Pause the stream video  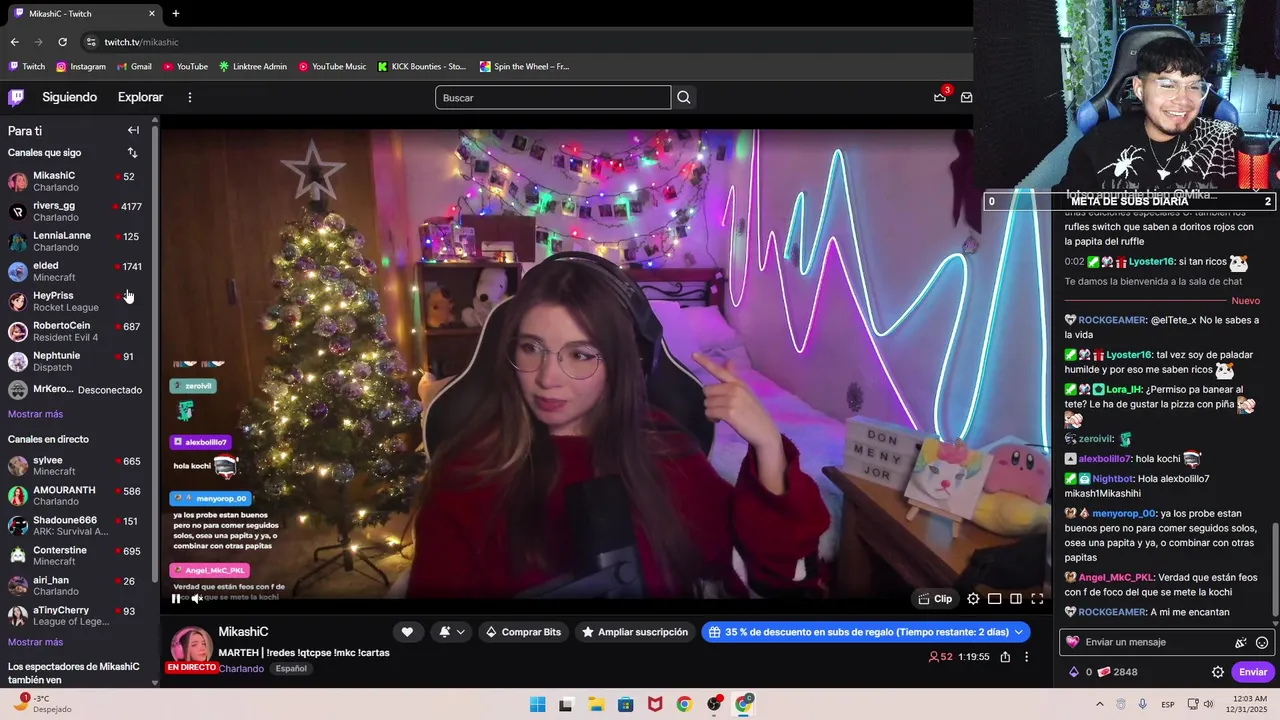[176, 599]
